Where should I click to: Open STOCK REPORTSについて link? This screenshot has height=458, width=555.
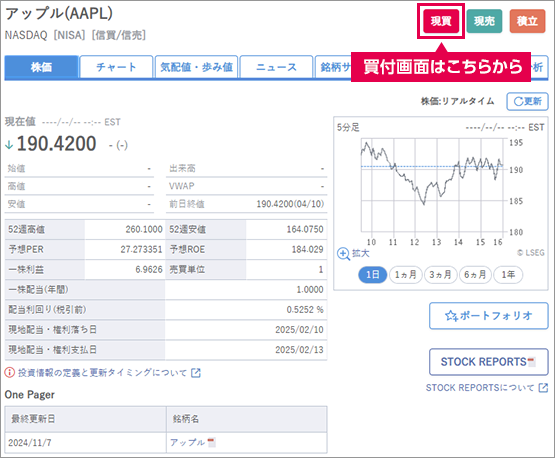pos(480,388)
